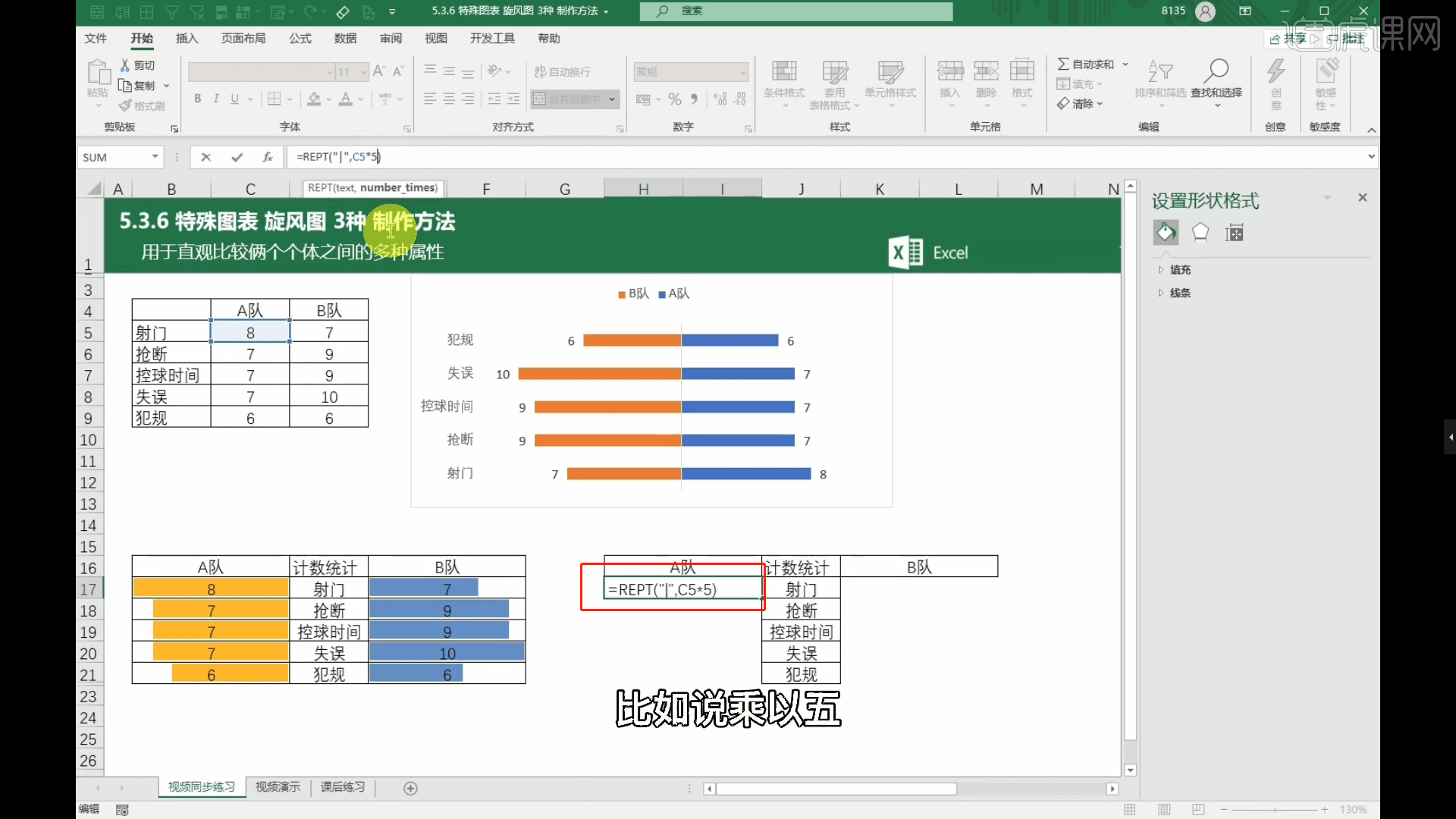Open the Clear (清除) dropdown
This screenshot has width=1456, height=819.
tap(1079, 104)
